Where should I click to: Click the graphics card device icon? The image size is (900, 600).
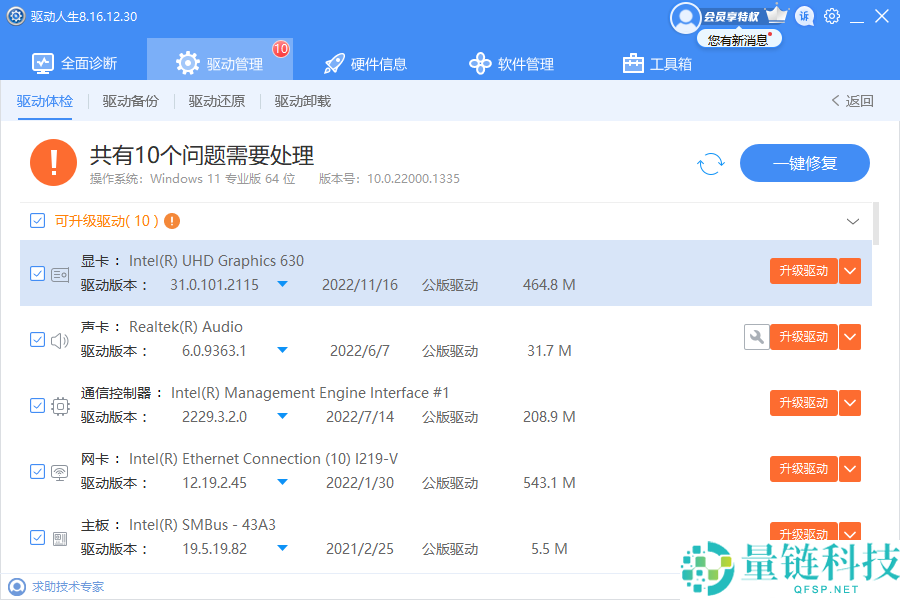point(60,275)
